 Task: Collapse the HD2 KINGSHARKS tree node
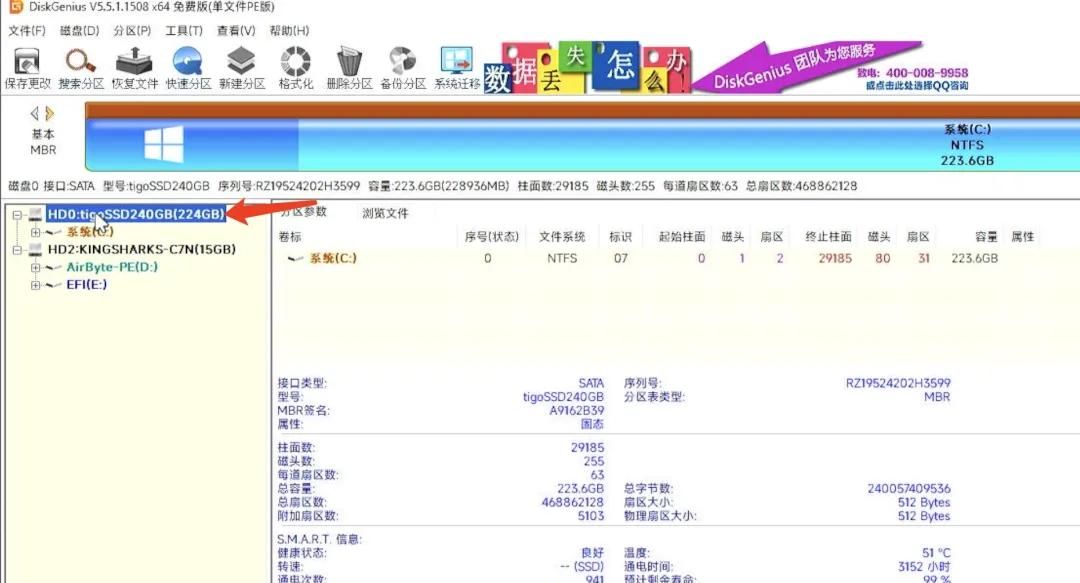point(17,249)
